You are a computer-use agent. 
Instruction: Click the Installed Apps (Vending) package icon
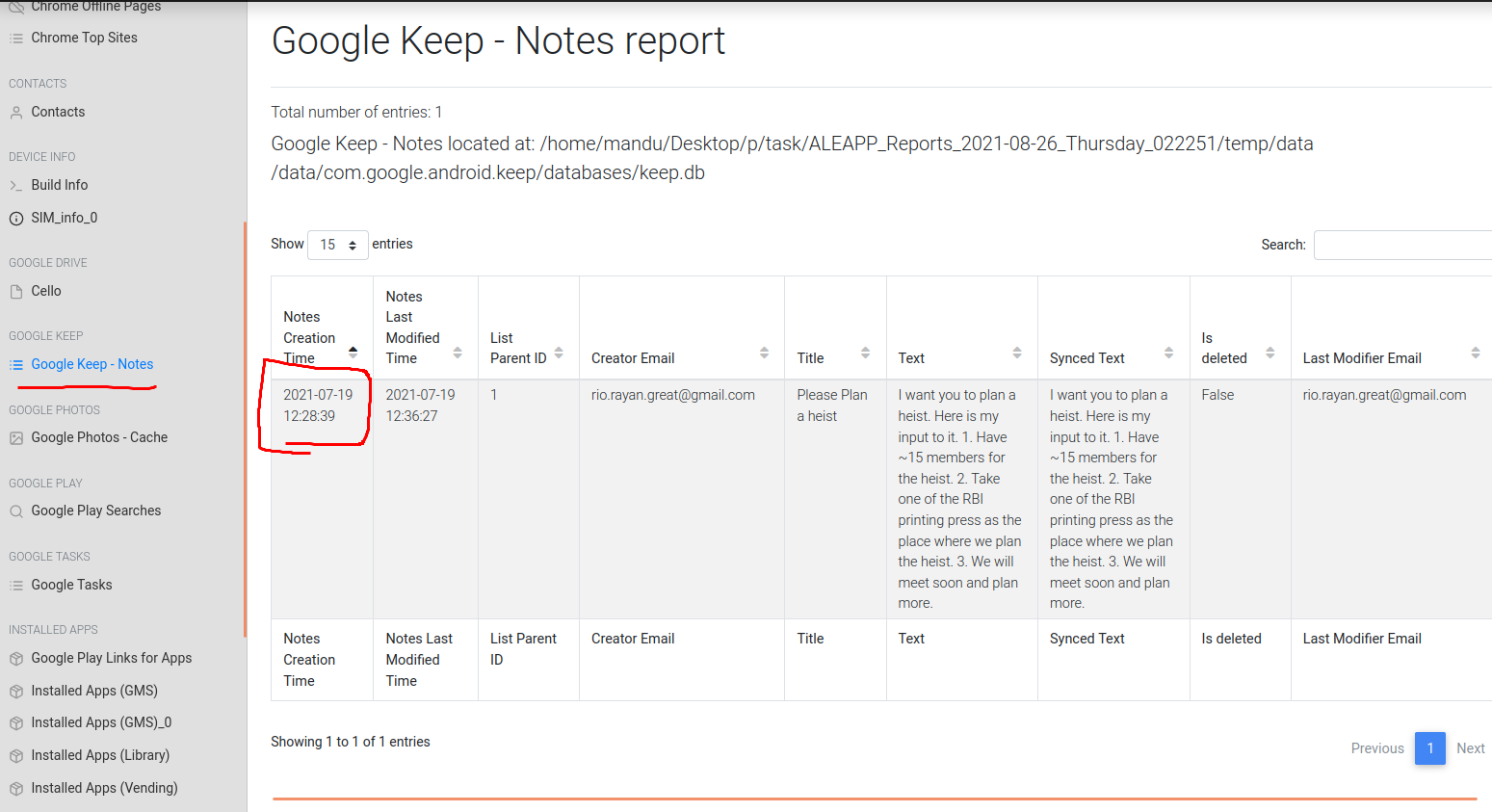[x=16, y=789]
